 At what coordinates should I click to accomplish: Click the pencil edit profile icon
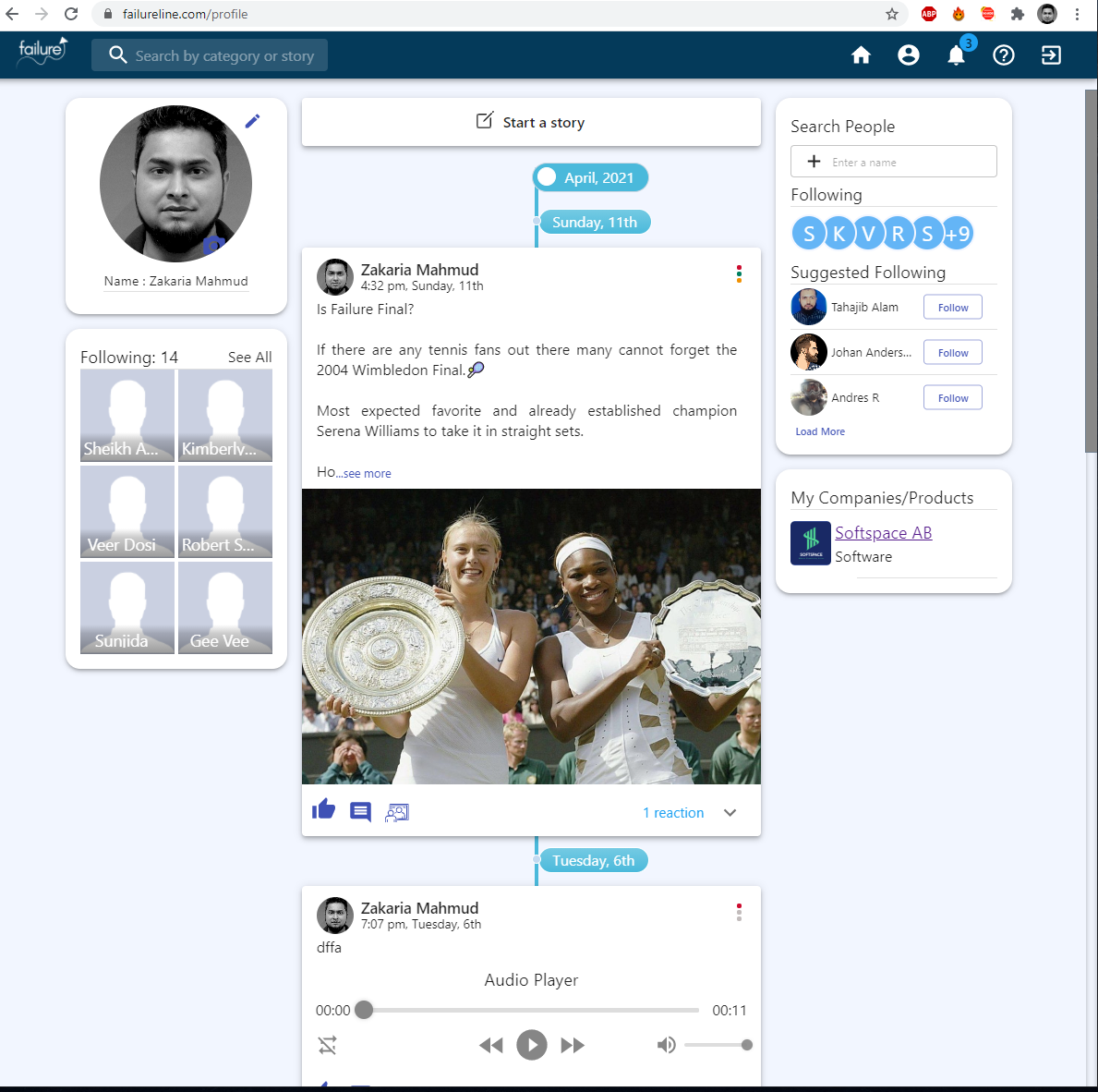(253, 121)
